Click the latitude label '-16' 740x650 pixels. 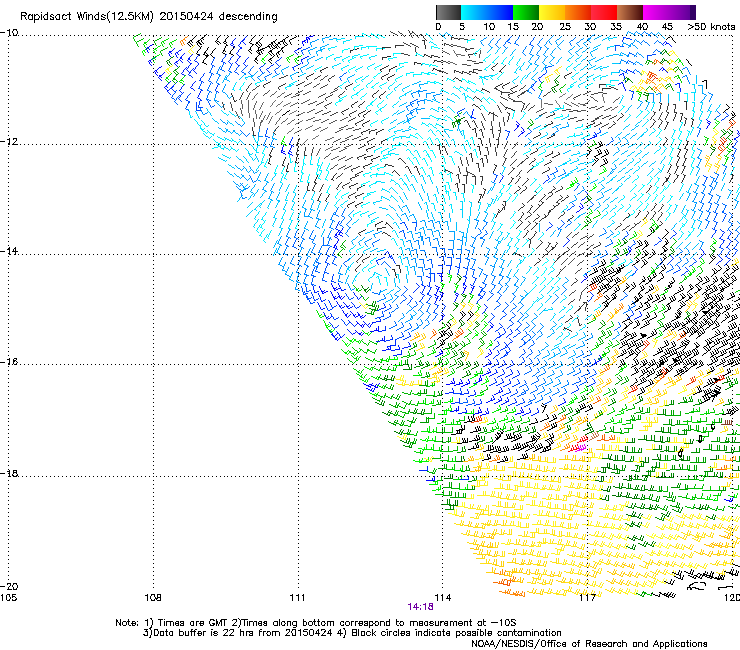(x=9, y=362)
